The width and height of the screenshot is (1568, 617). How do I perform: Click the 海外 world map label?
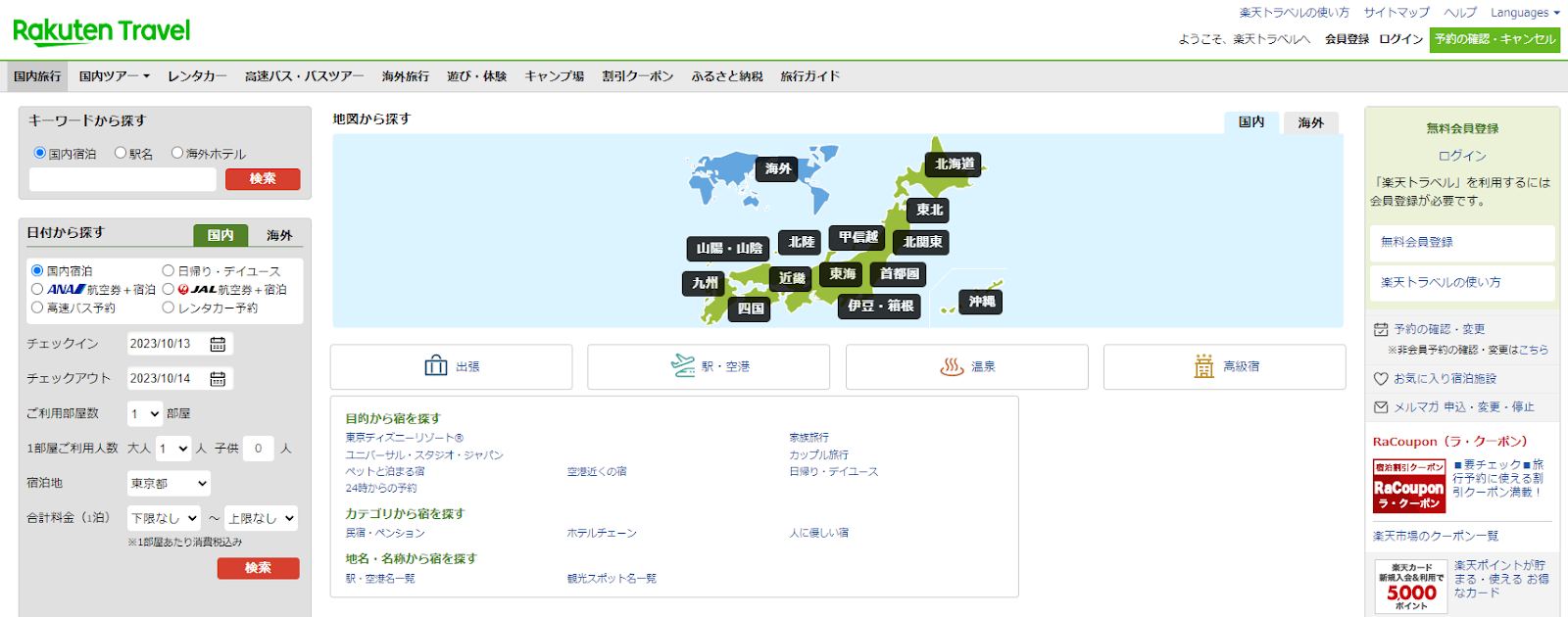click(779, 168)
